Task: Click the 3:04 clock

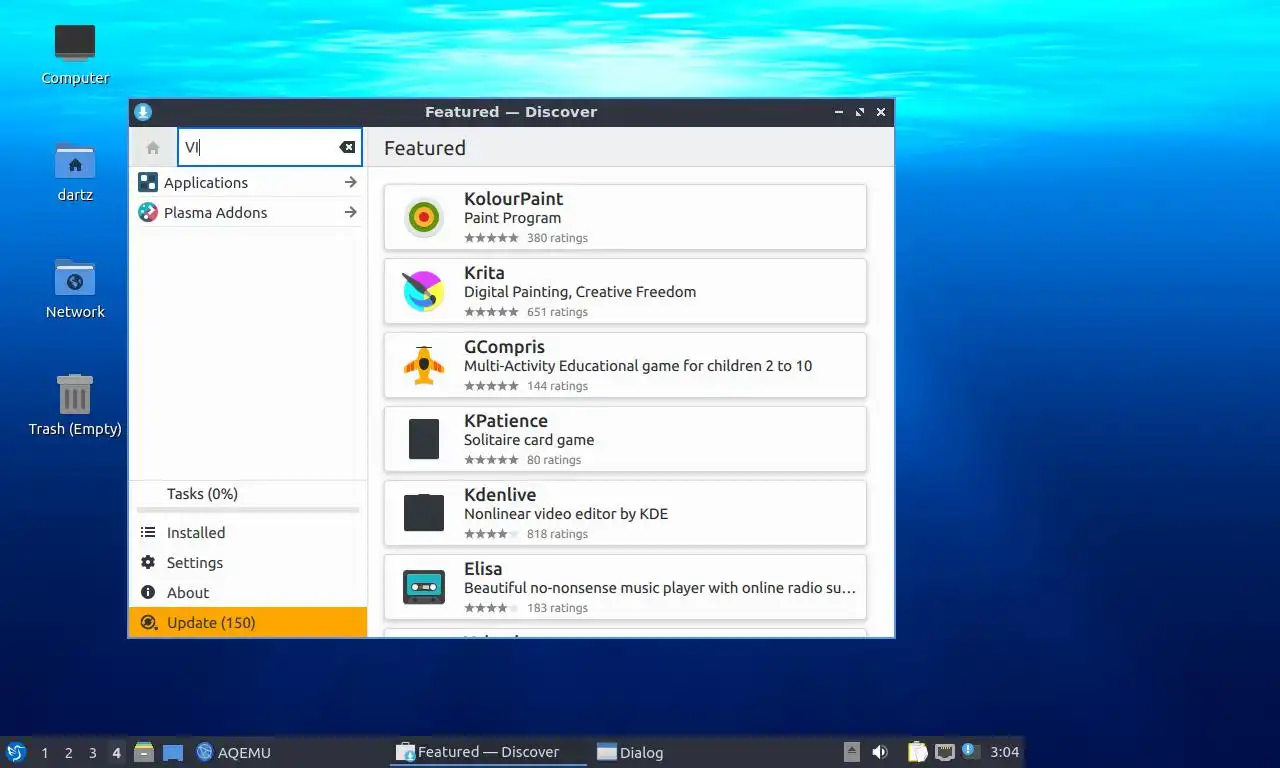Action: (1004, 752)
